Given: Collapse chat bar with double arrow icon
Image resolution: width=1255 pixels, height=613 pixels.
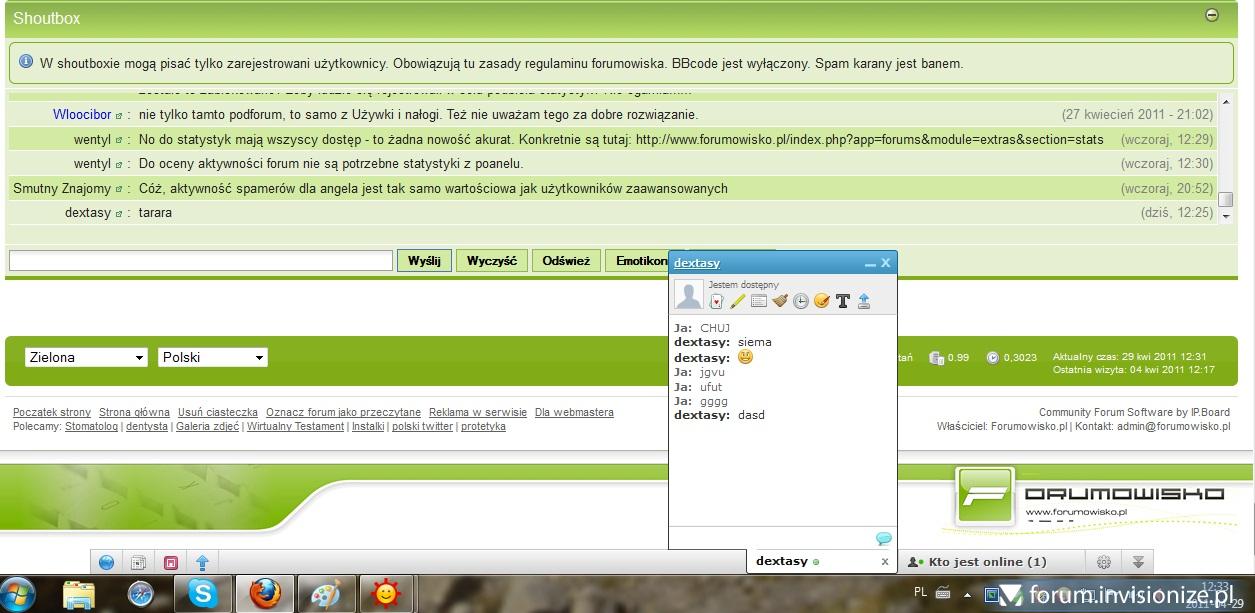Looking at the screenshot, I should 1138,562.
